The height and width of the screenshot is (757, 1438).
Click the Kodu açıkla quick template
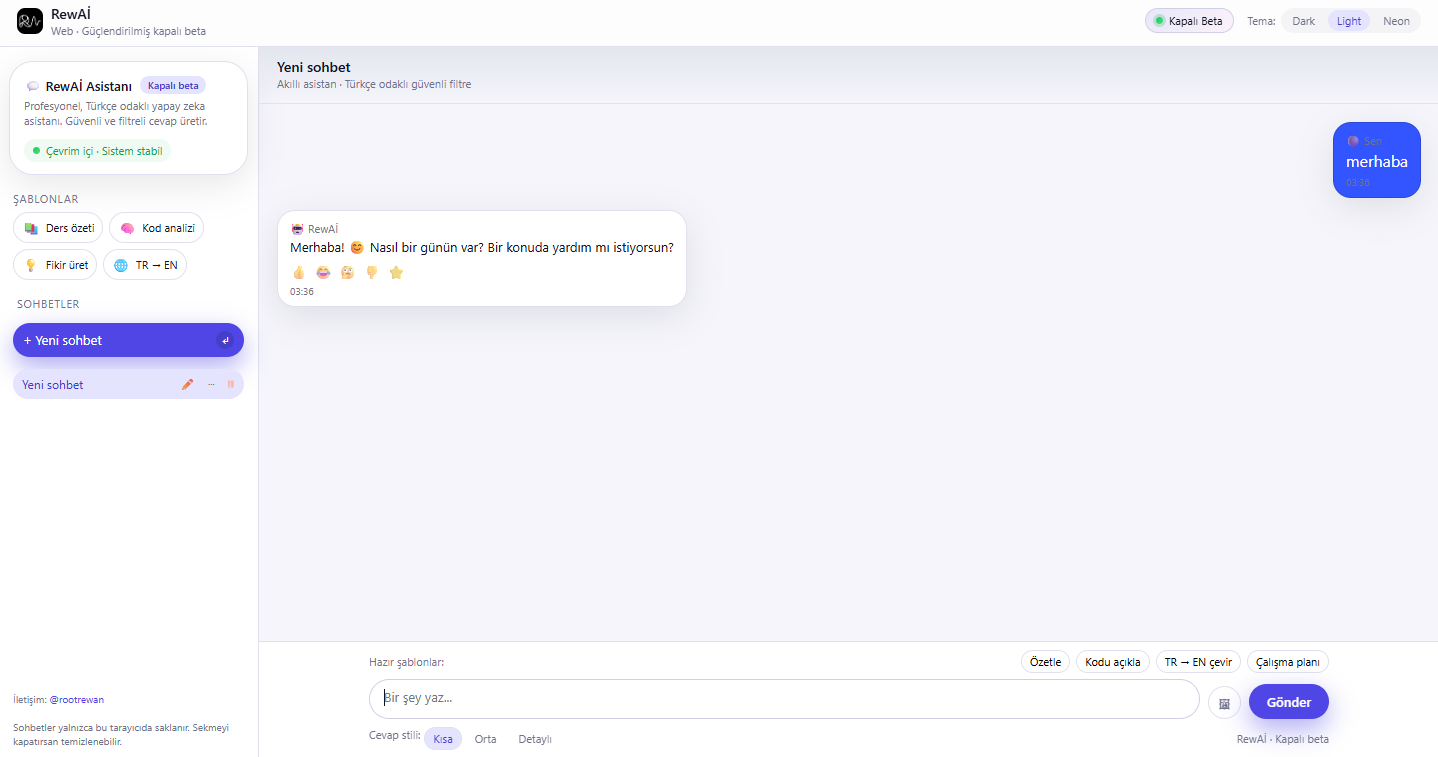1113,662
